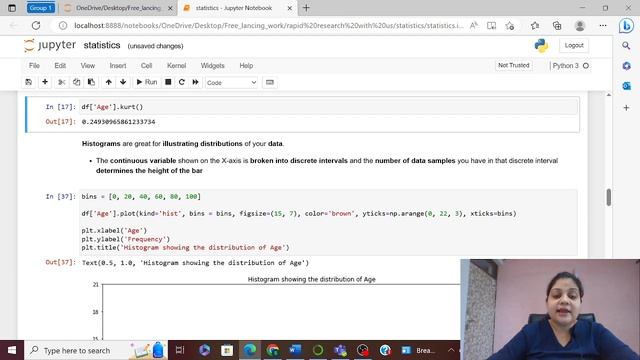Refresh the page

pyautogui.click(x=36, y=25)
